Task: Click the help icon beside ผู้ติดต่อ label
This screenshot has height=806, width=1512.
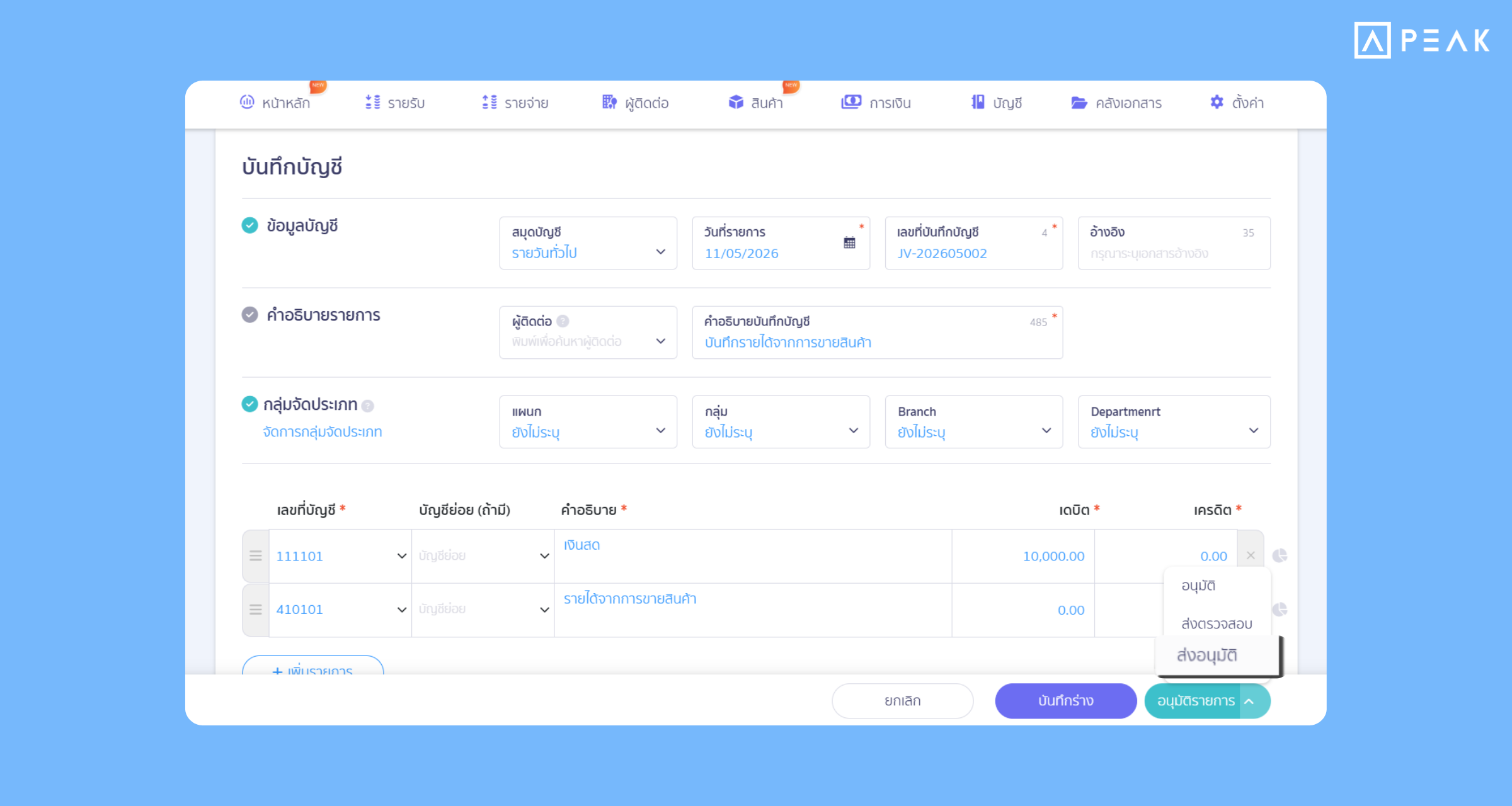Action: [x=563, y=321]
